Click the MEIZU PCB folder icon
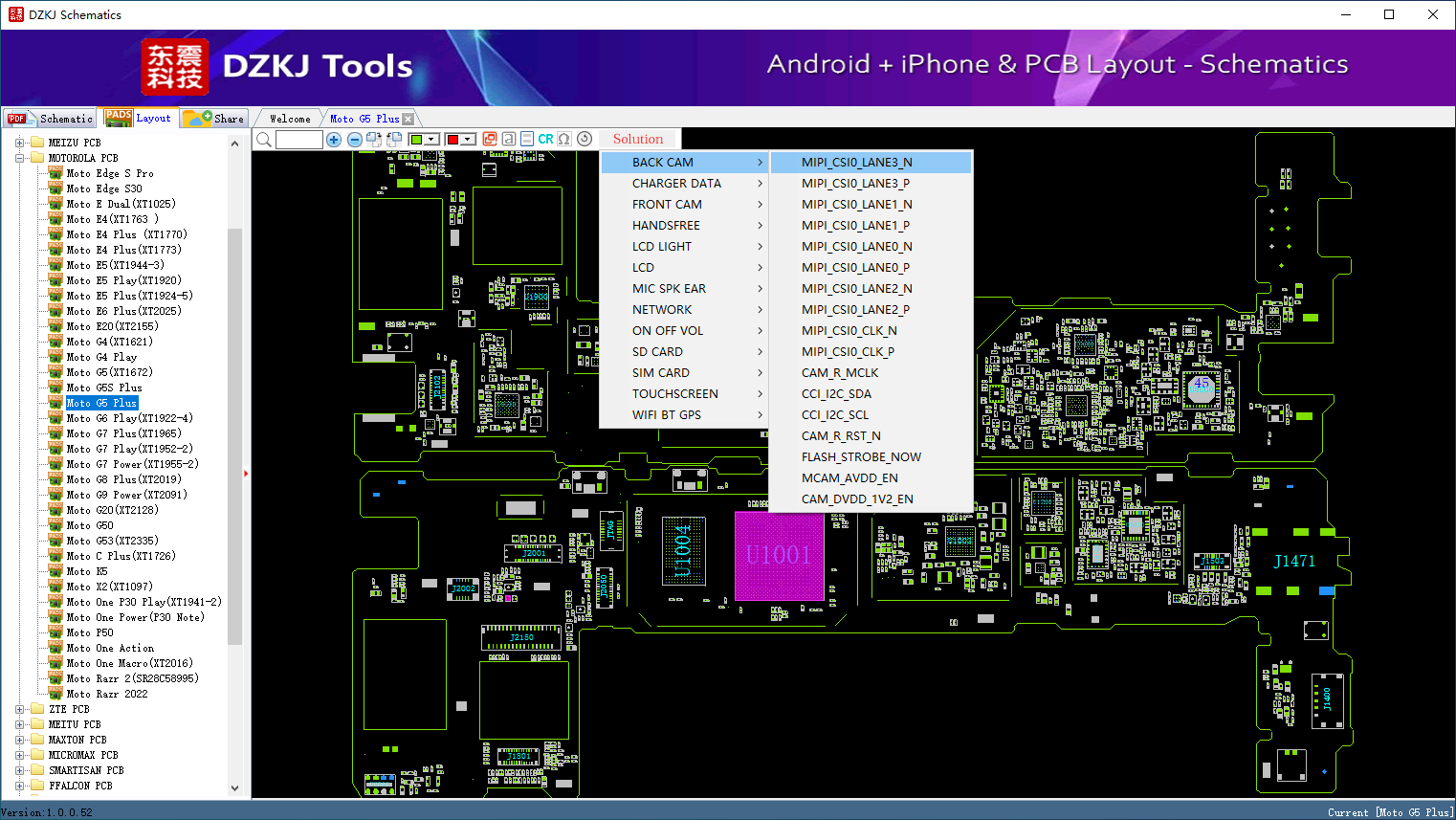Viewport: 1456px width, 820px height. coord(37,143)
